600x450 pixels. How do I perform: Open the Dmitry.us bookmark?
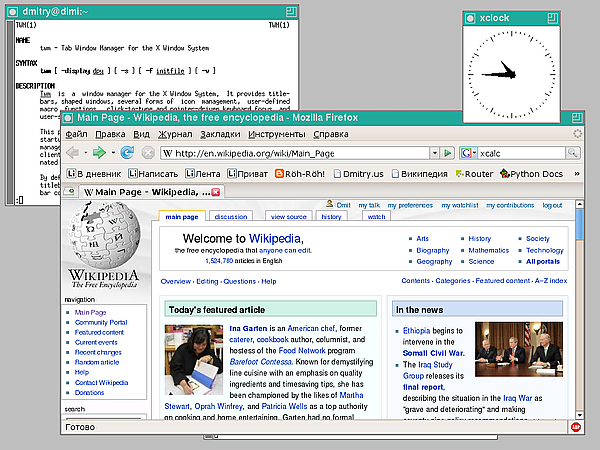point(358,174)
